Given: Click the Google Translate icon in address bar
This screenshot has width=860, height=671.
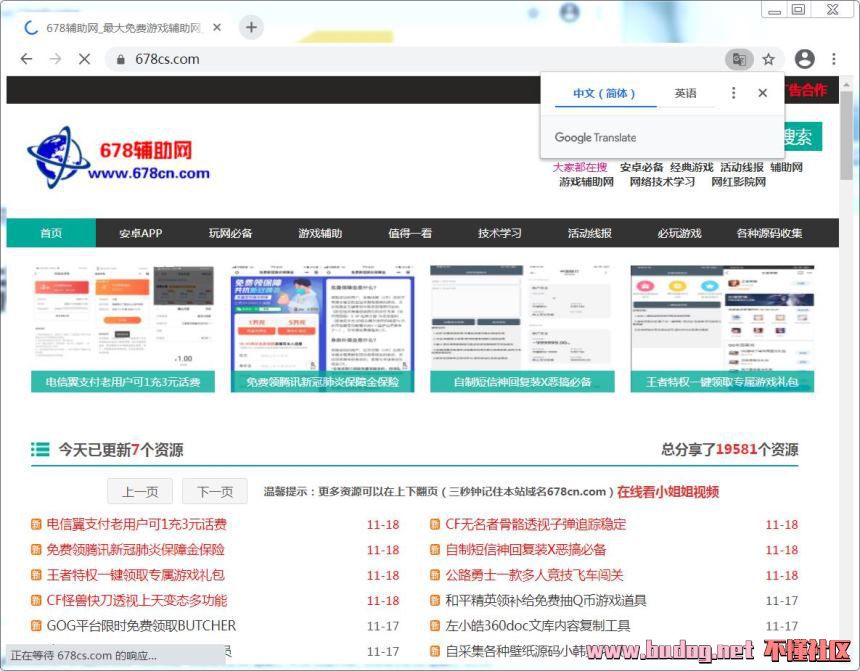Looking at the screenshot, I should click(739, 59).
